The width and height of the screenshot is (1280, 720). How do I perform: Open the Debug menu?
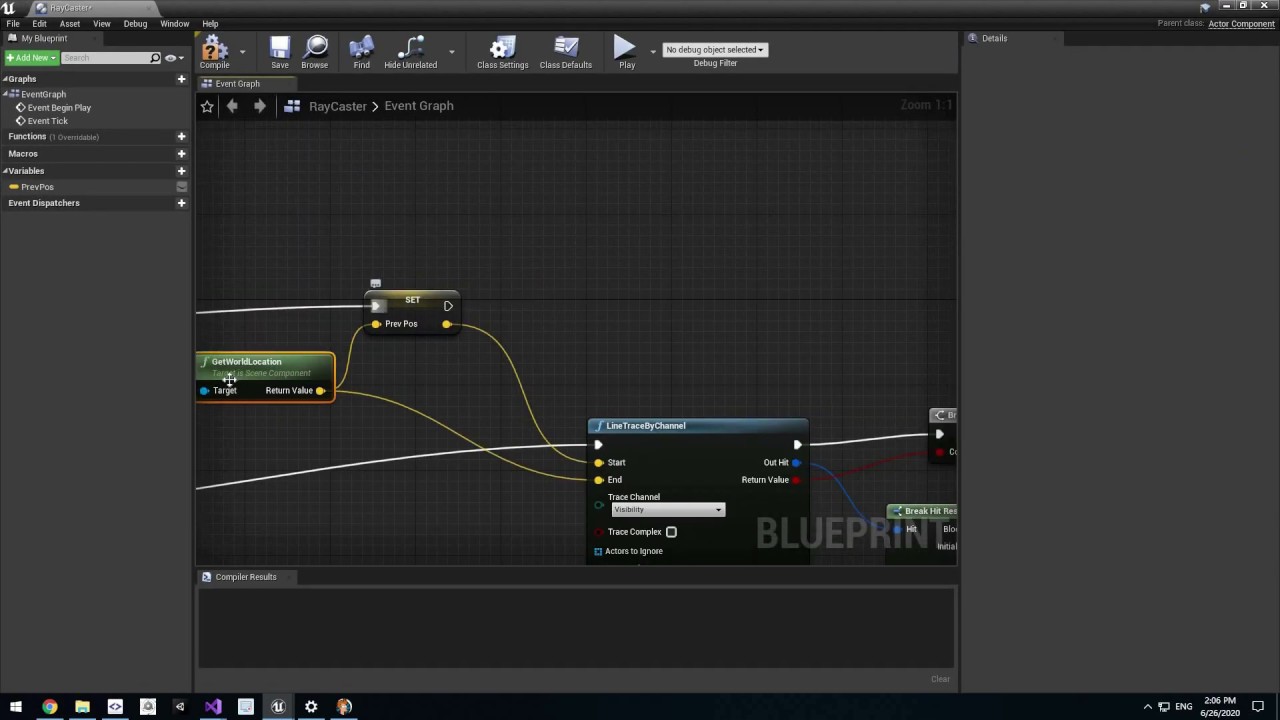click(135, 23)
